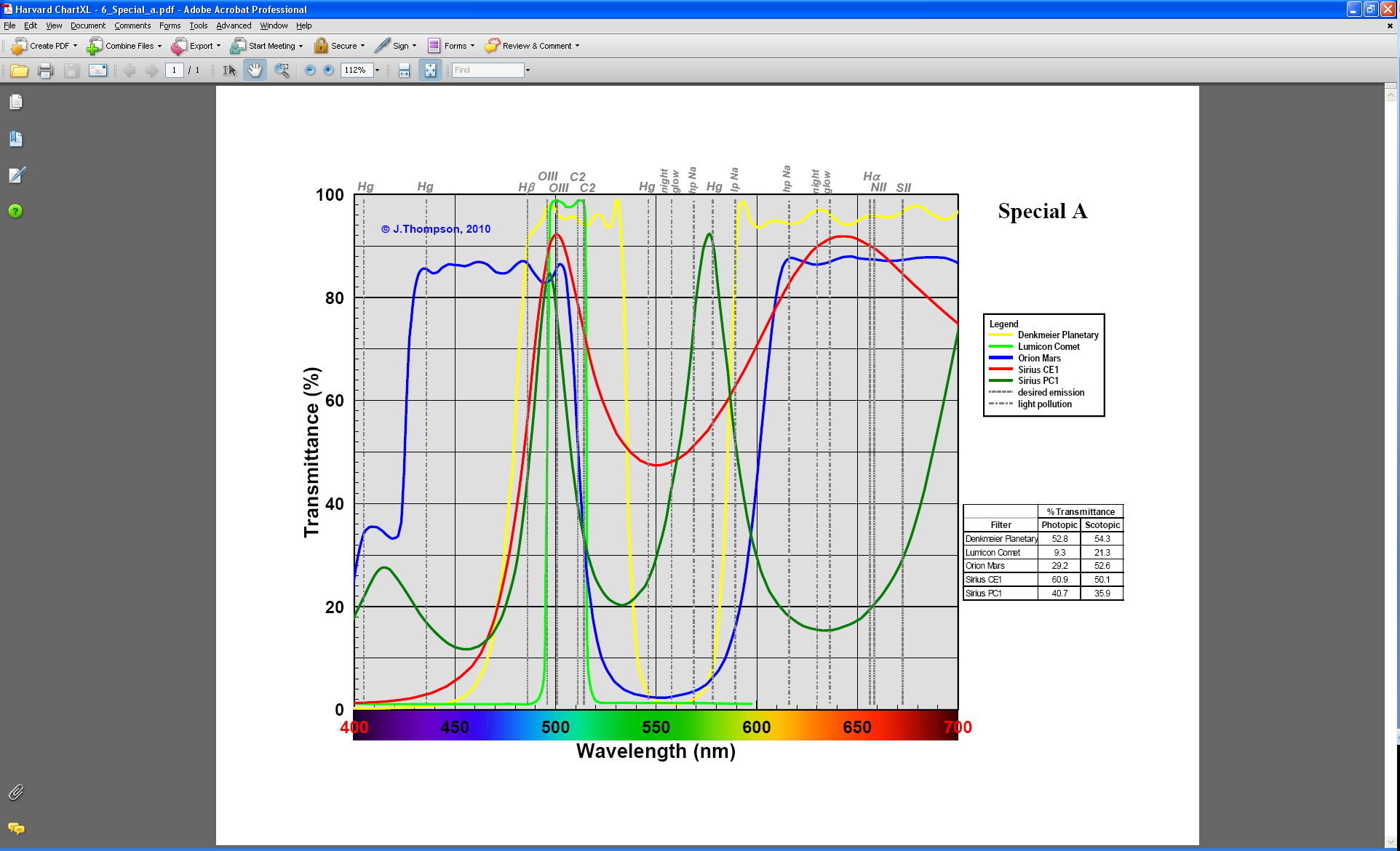Click the Sign pen icon
1400x851 pixels.
tap(382, 46)
